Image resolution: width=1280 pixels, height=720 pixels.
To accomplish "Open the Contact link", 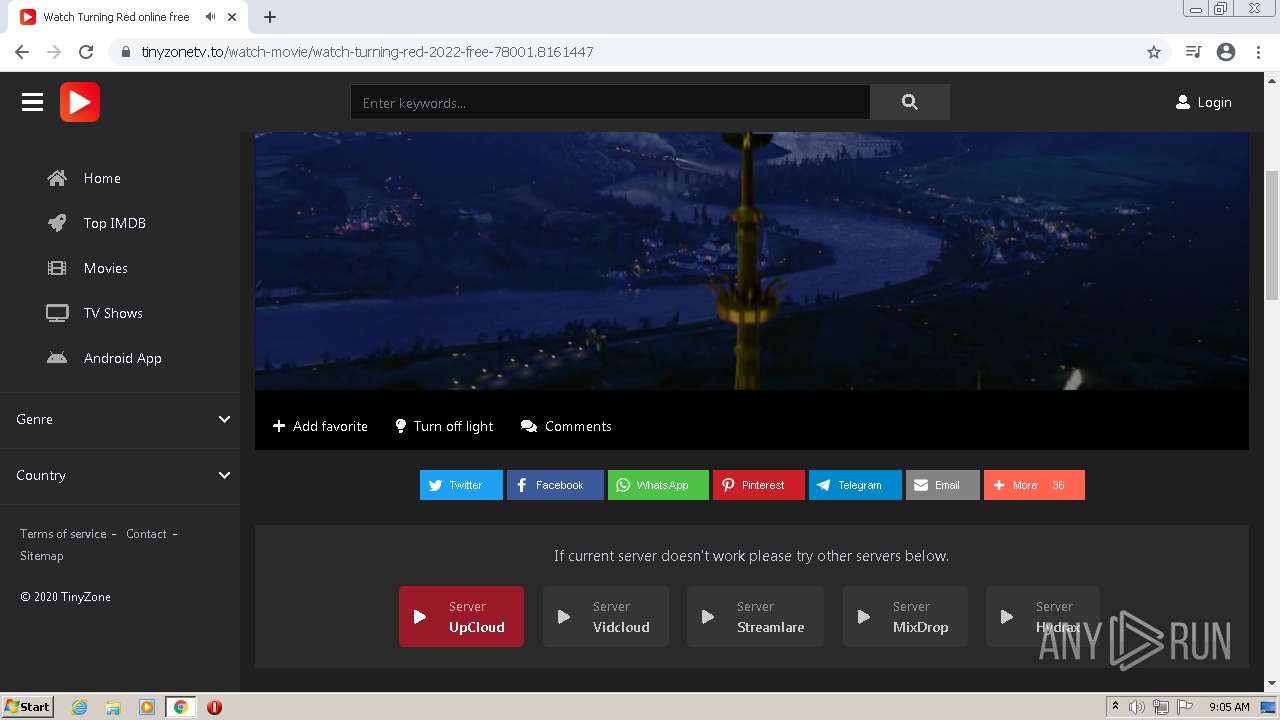I will [146, 534].
